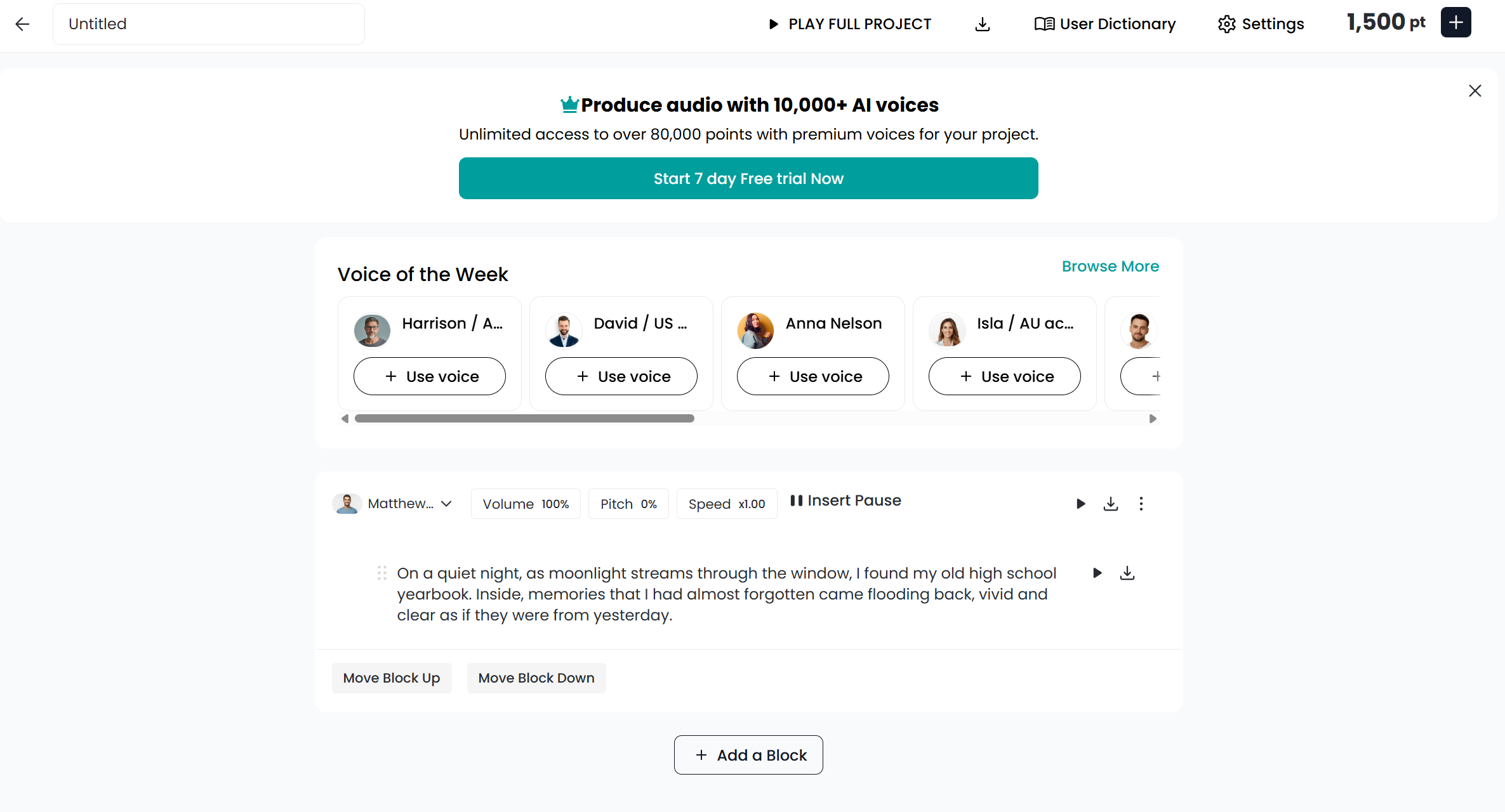Screen dimensions: 1505x812
Task: Click the back arrow icon
Action: point(22,24)
